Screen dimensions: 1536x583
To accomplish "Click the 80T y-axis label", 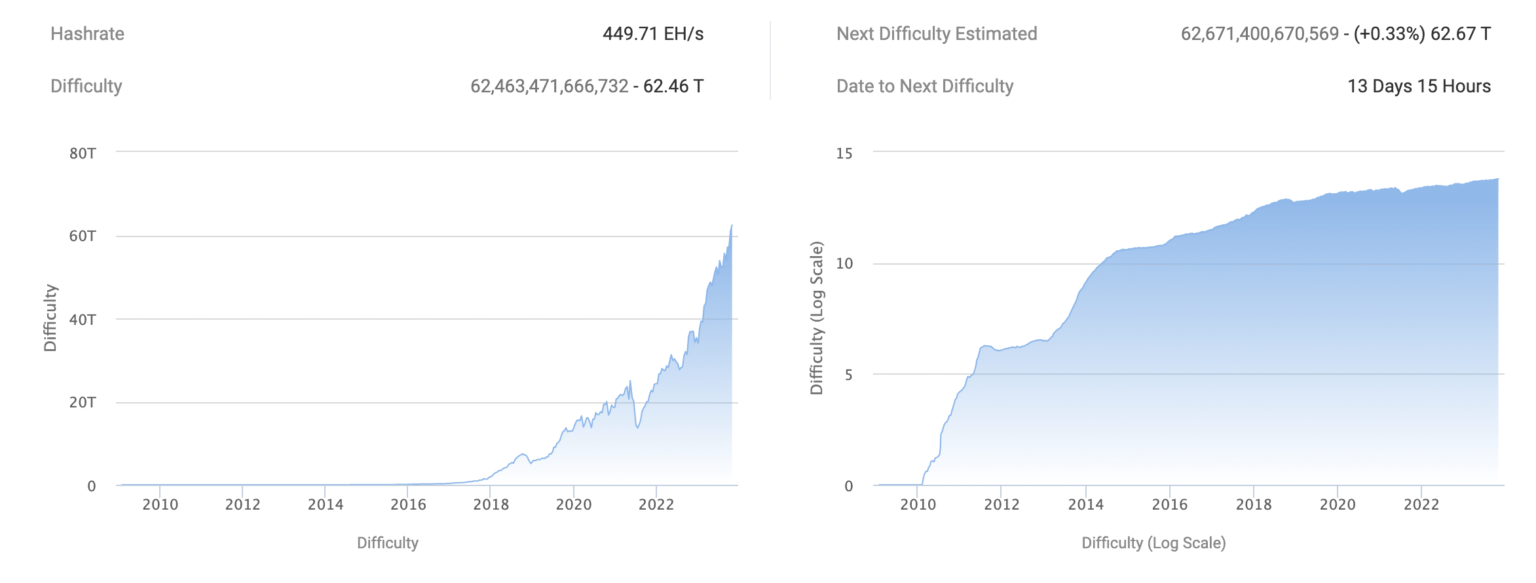I will (83, 152).
